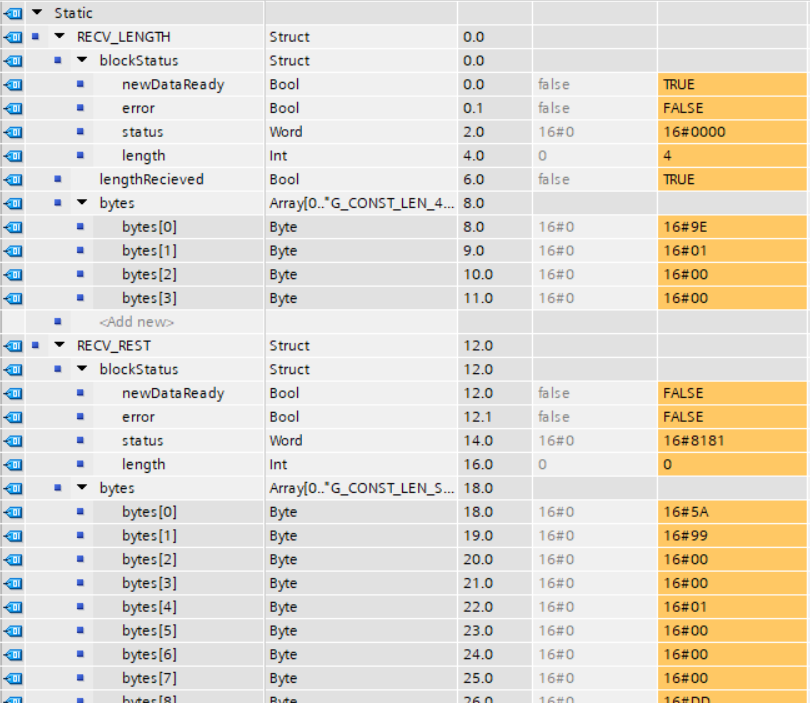Click the tag icon of bytes[4] at offset 22.0
Image resolution: width=810 pixels, height=703 pixels.
click(x=13, y=607)
